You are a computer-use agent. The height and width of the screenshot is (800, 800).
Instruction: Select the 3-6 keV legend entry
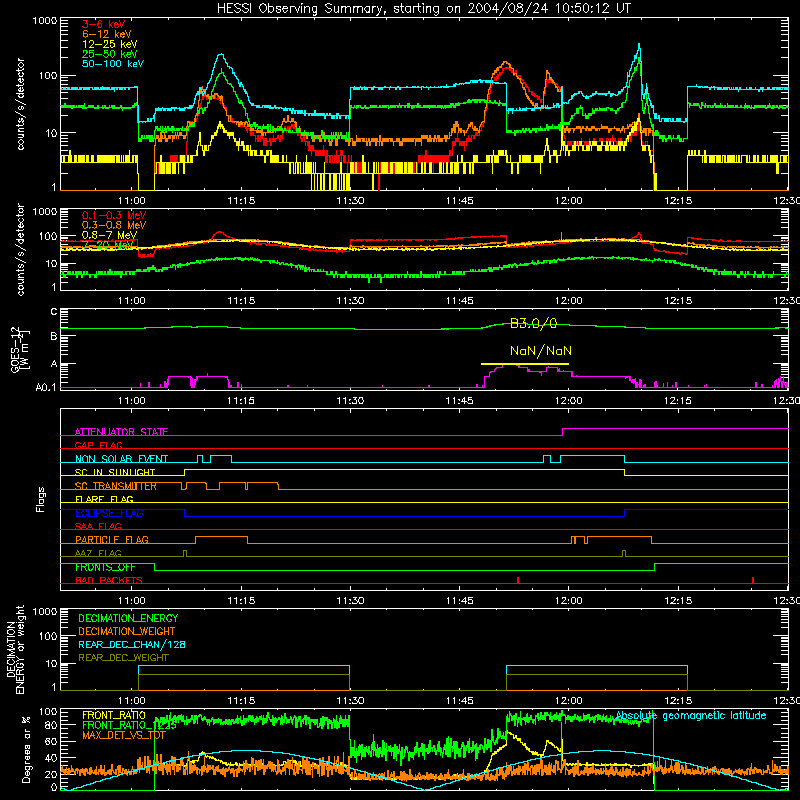point(103,24)
